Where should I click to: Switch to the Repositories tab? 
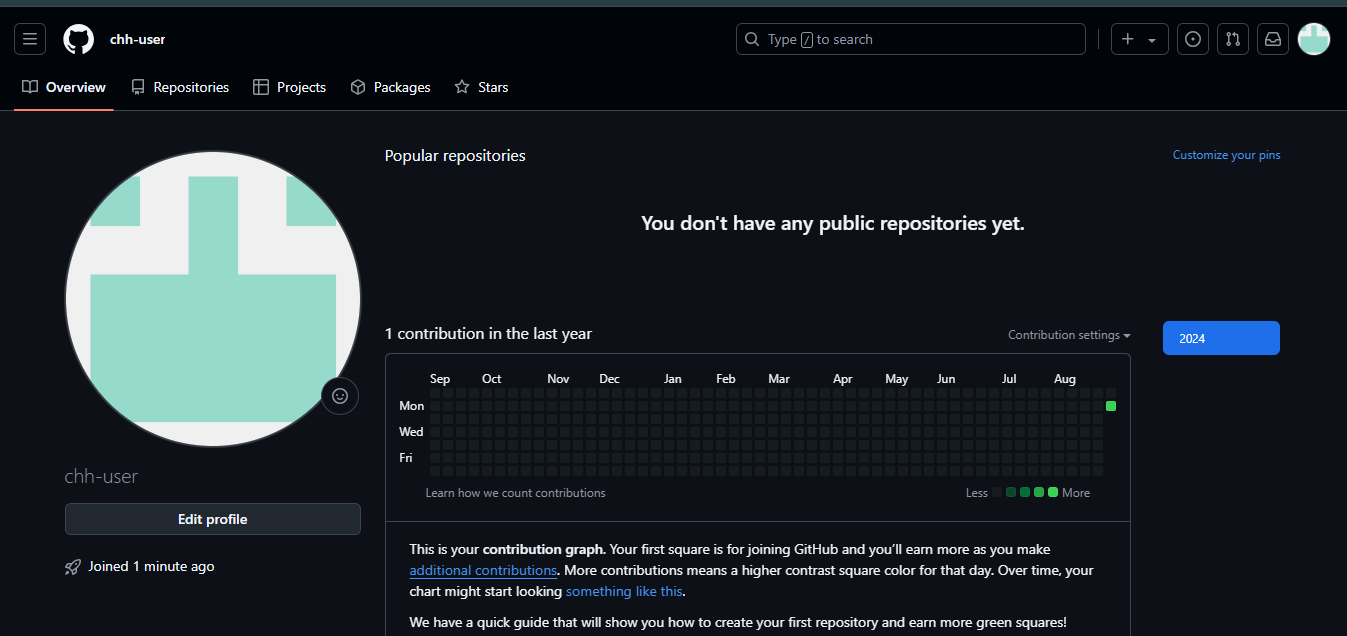tap(180, 87)
